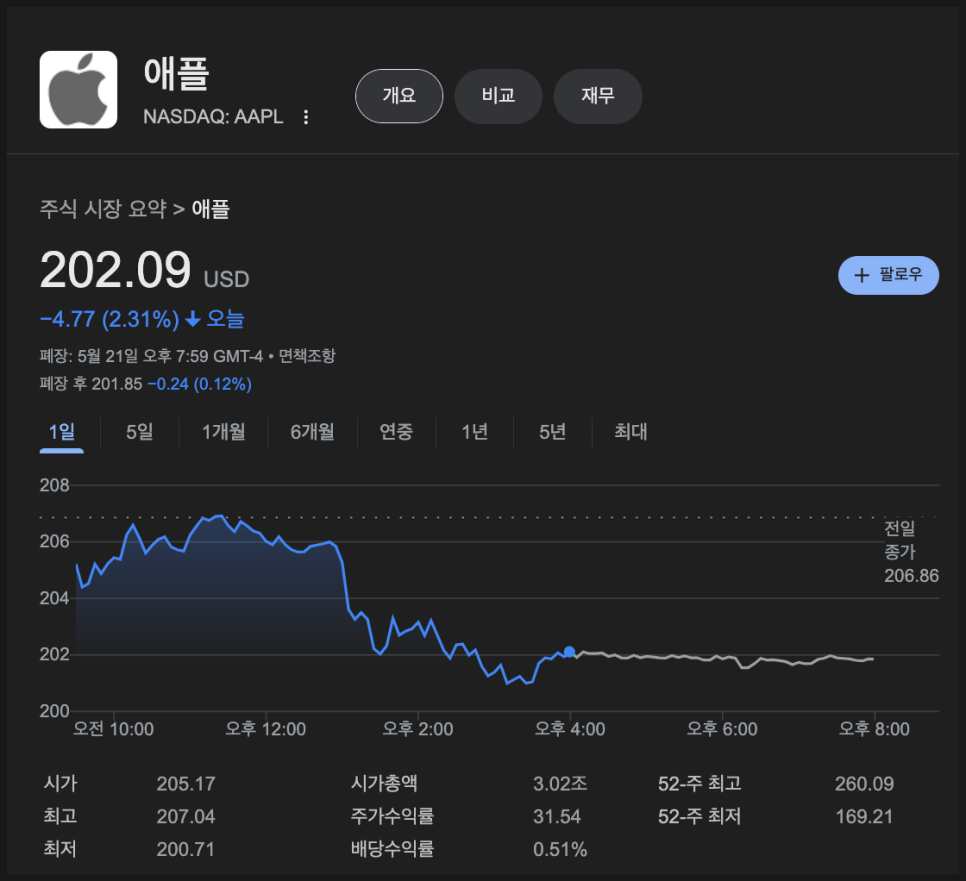This screenshot has height=881, width=966.
Task: Click the 폐장 후 201.85 after-hours price
Action: 91,384
